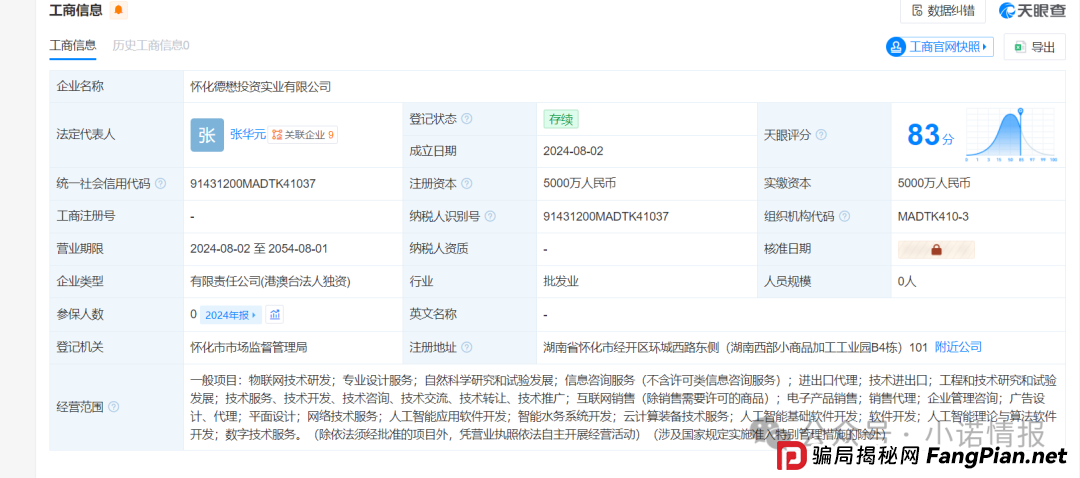Open legal representative 张华元 link

[247, 135]
